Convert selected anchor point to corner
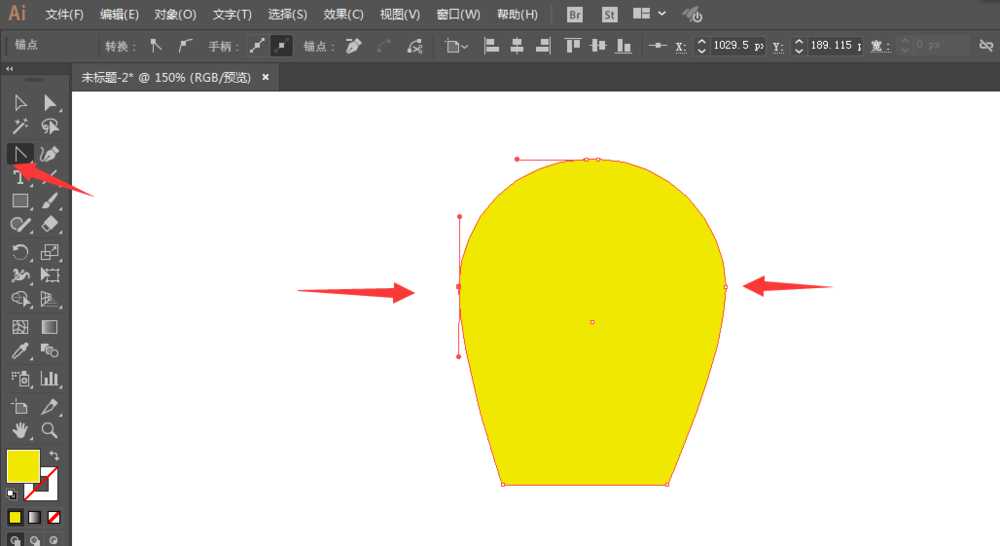This screenshot has height=546, width=1000. pyautogui.click(x=155, y=46)
